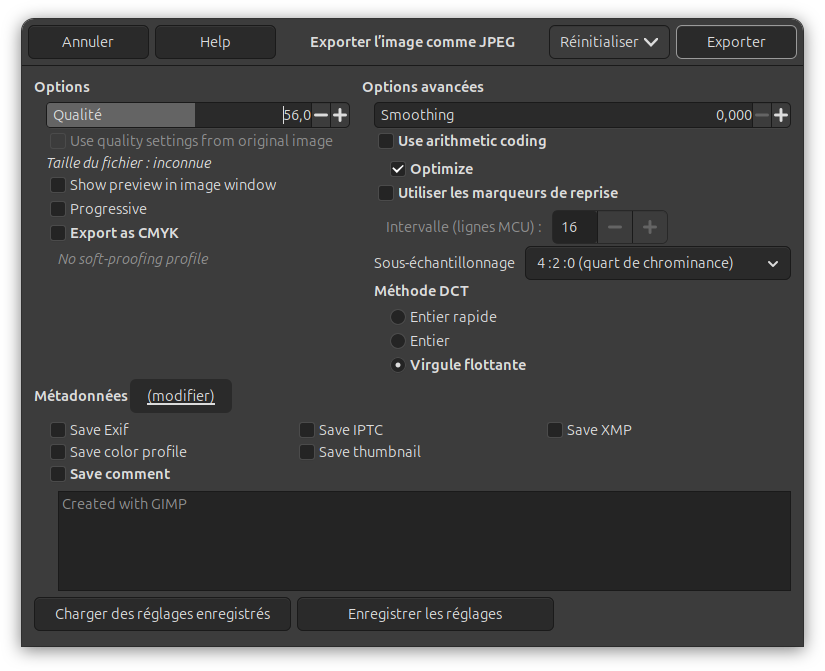Viewport: 825px width, 671px height.
Task: Open the Réinitialiser dropdown
Action: (609, 42)
